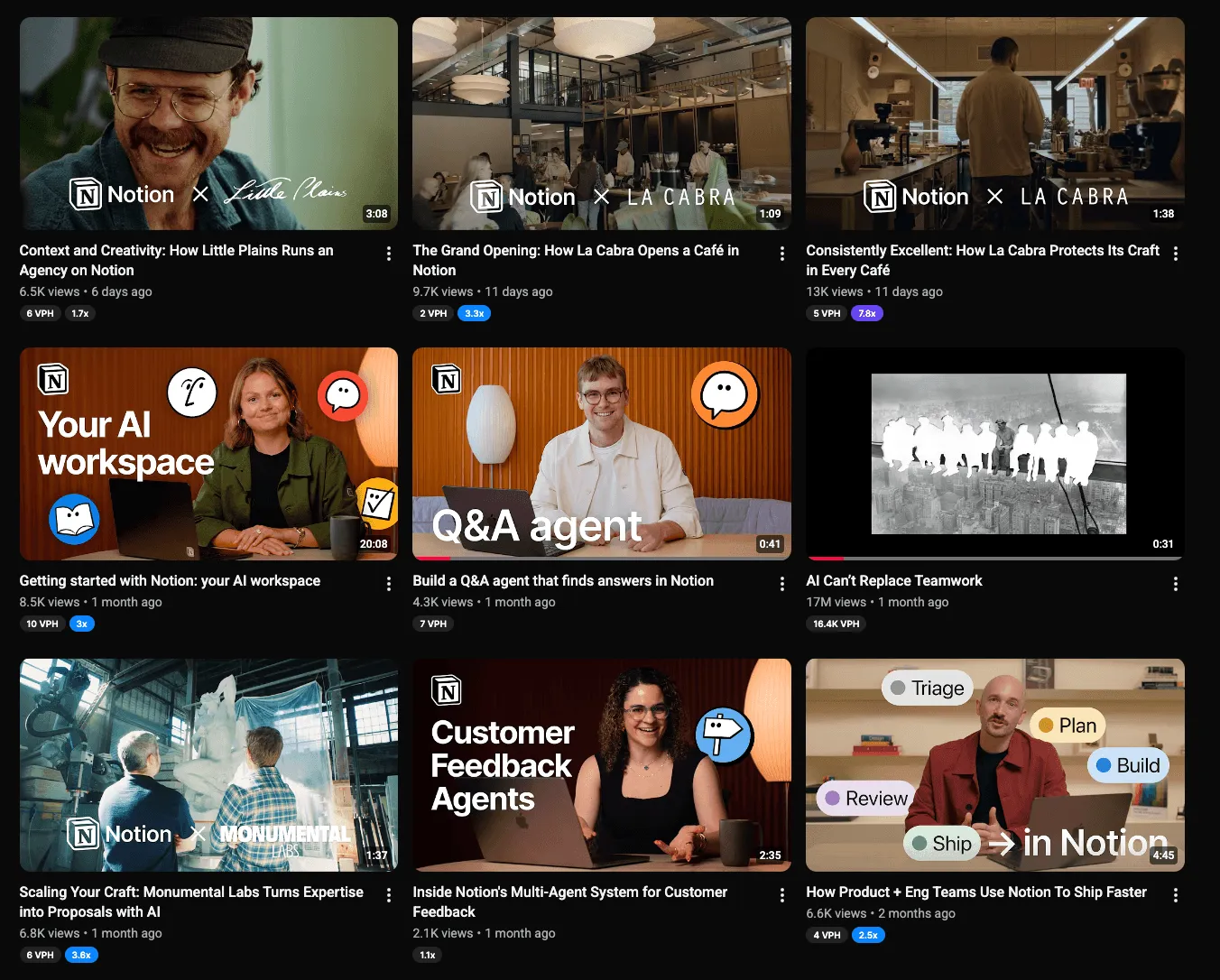Open title Inside Notion's Multi-Agent System
This screenshot has height=980, width=1220.
569,901
